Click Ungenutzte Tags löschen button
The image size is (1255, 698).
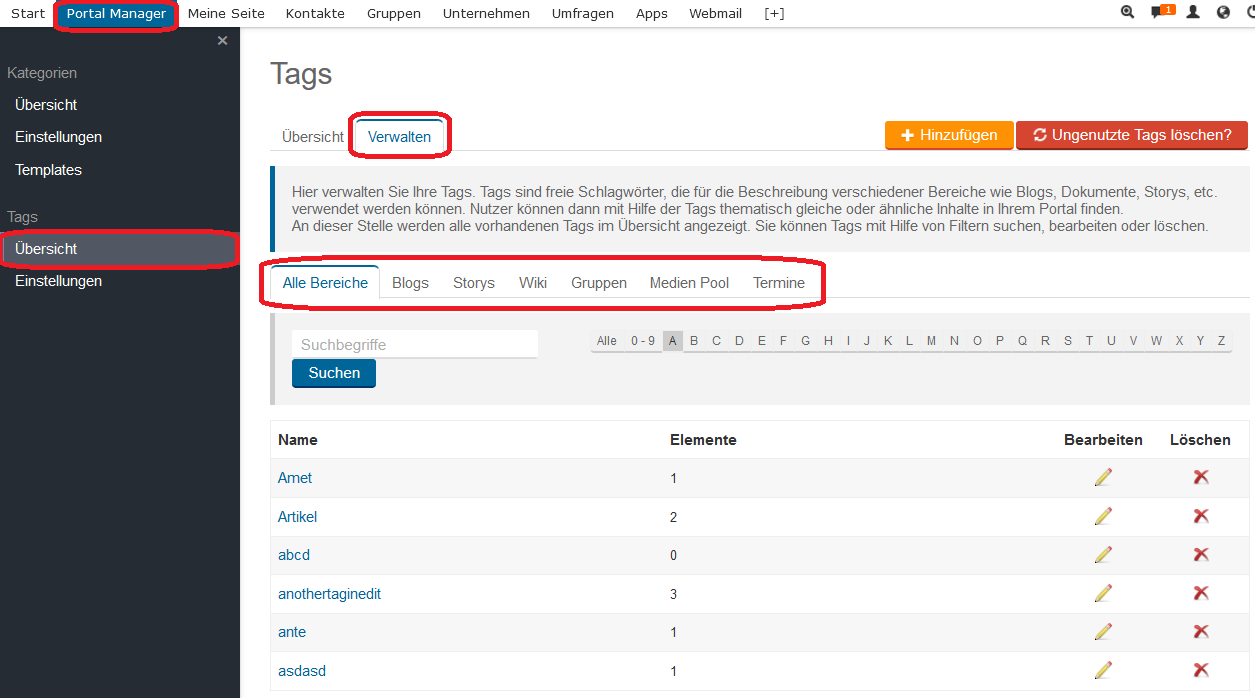point(1132,135)
